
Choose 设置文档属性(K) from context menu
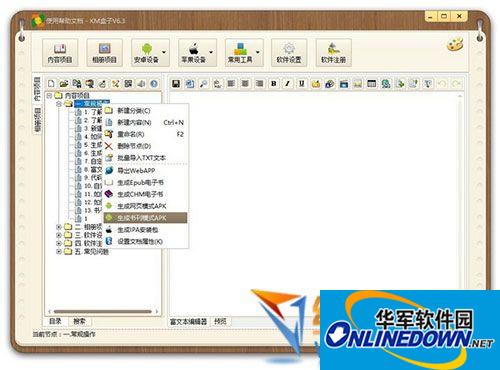[x=146, y=241]
